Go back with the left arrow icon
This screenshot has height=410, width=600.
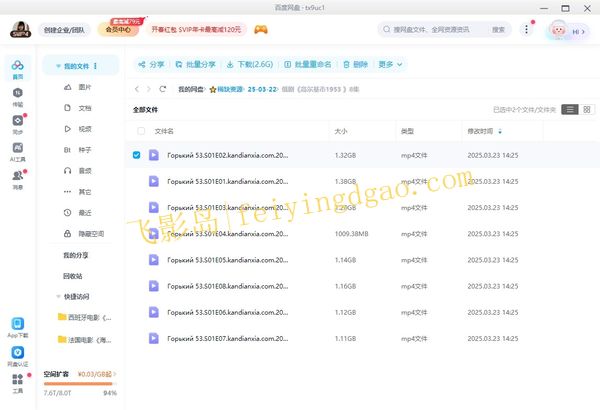point(137,89)
